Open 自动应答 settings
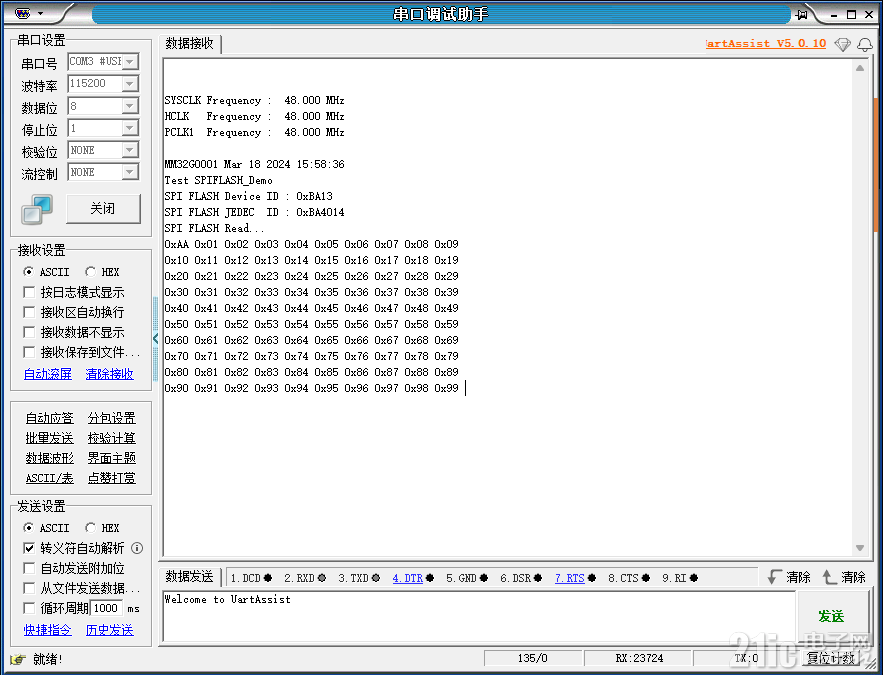This screenshot has width=883, height=675. pyautogui.click(x=50, y=418)
